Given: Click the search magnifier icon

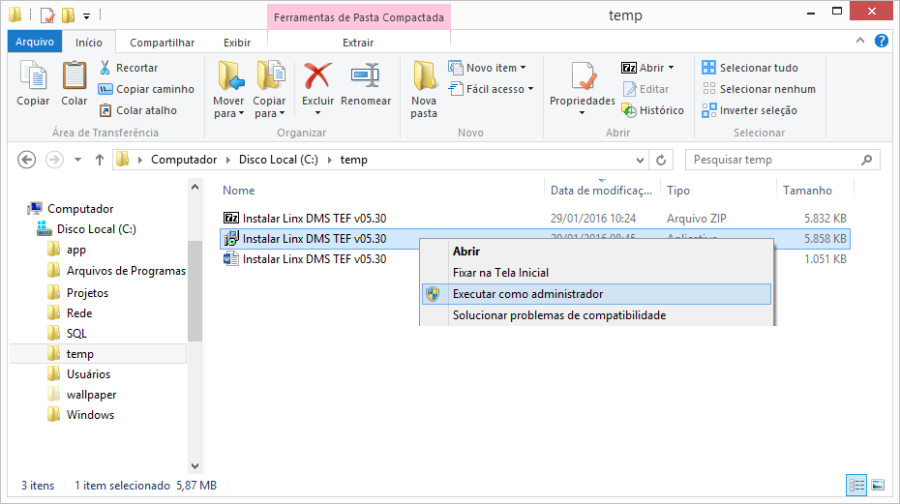Looking at the screenshot, I should pyautogui.click(x=867, y=160).
